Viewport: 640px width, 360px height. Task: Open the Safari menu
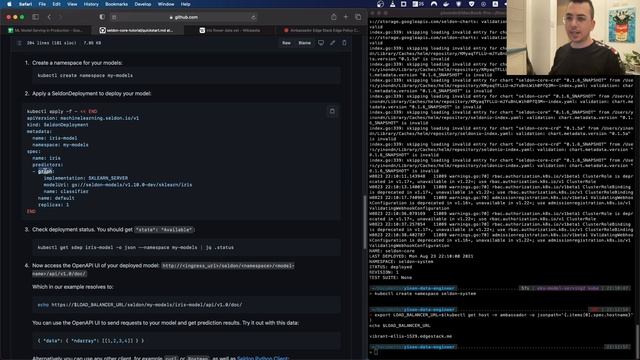click(25, 4)
